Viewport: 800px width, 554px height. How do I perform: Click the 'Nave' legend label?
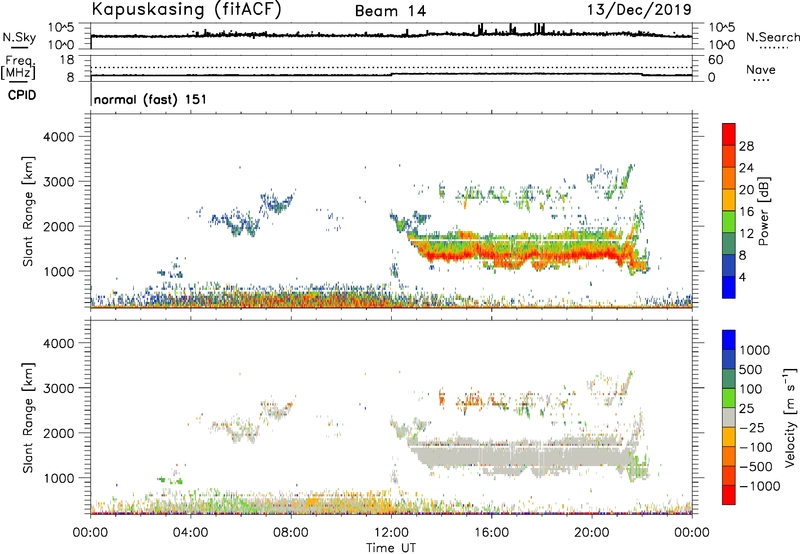point(760,70)
